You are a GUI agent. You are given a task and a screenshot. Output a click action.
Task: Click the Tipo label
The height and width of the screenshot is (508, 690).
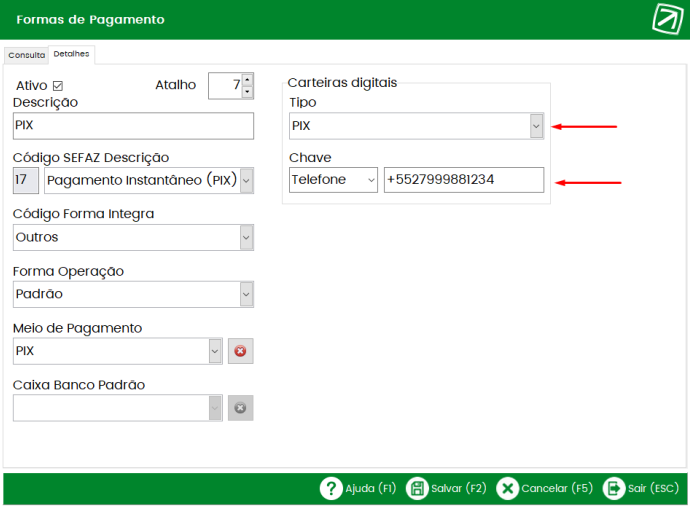pyautogui.click(x=303, y=102)
